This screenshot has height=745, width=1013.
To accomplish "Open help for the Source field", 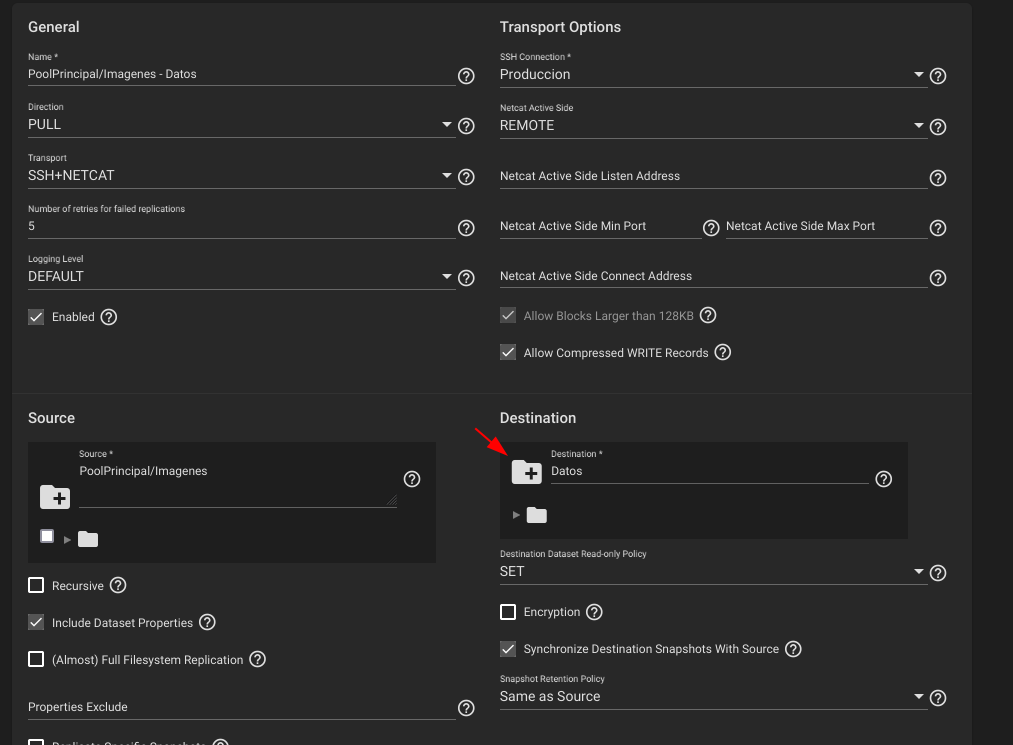I will pyautogui.click(x=412, y=479).
